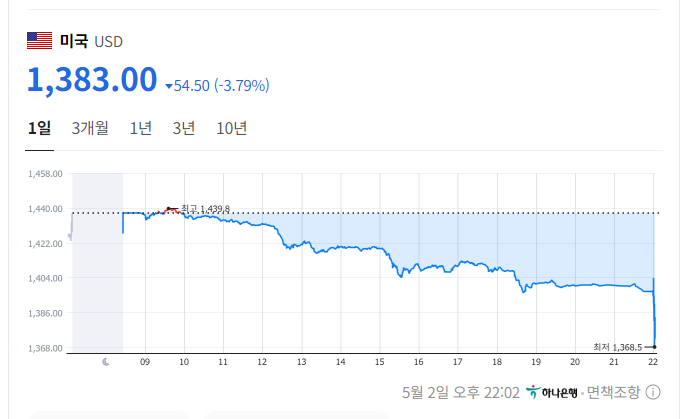
Task: Open the disclaimer info circle icon
Action: pos(653,392)
